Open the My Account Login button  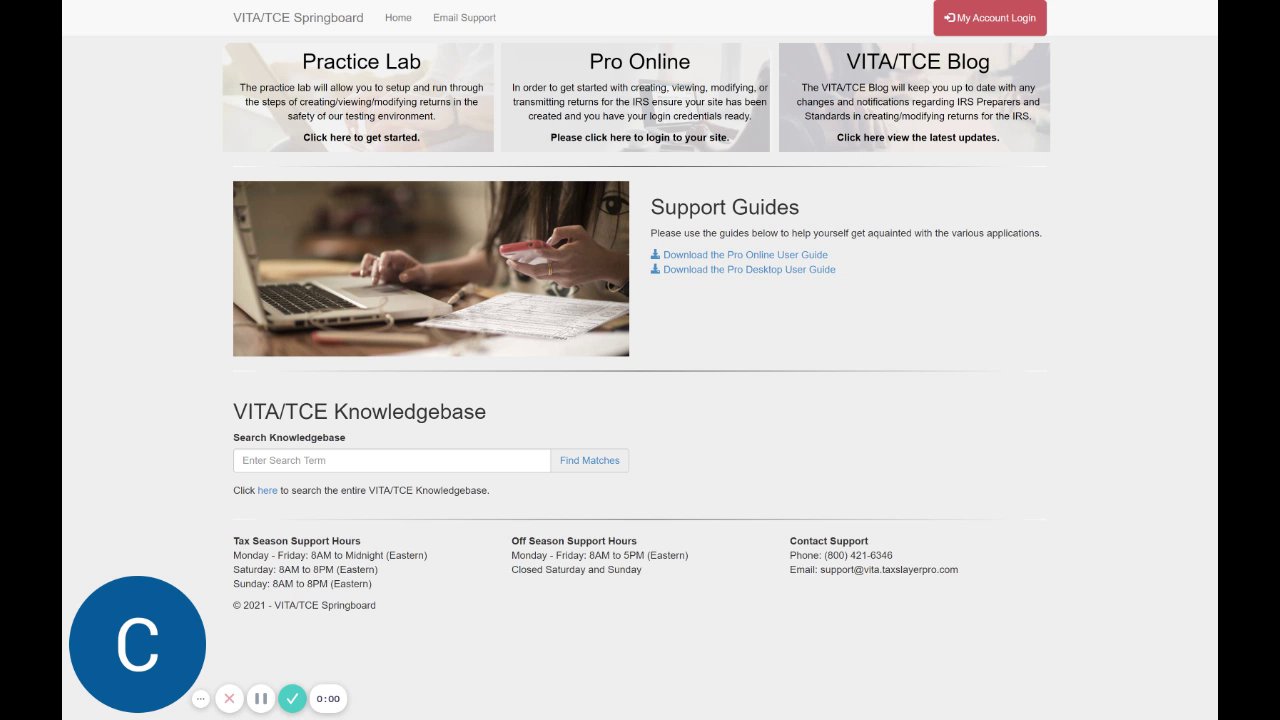pos(990,18)
